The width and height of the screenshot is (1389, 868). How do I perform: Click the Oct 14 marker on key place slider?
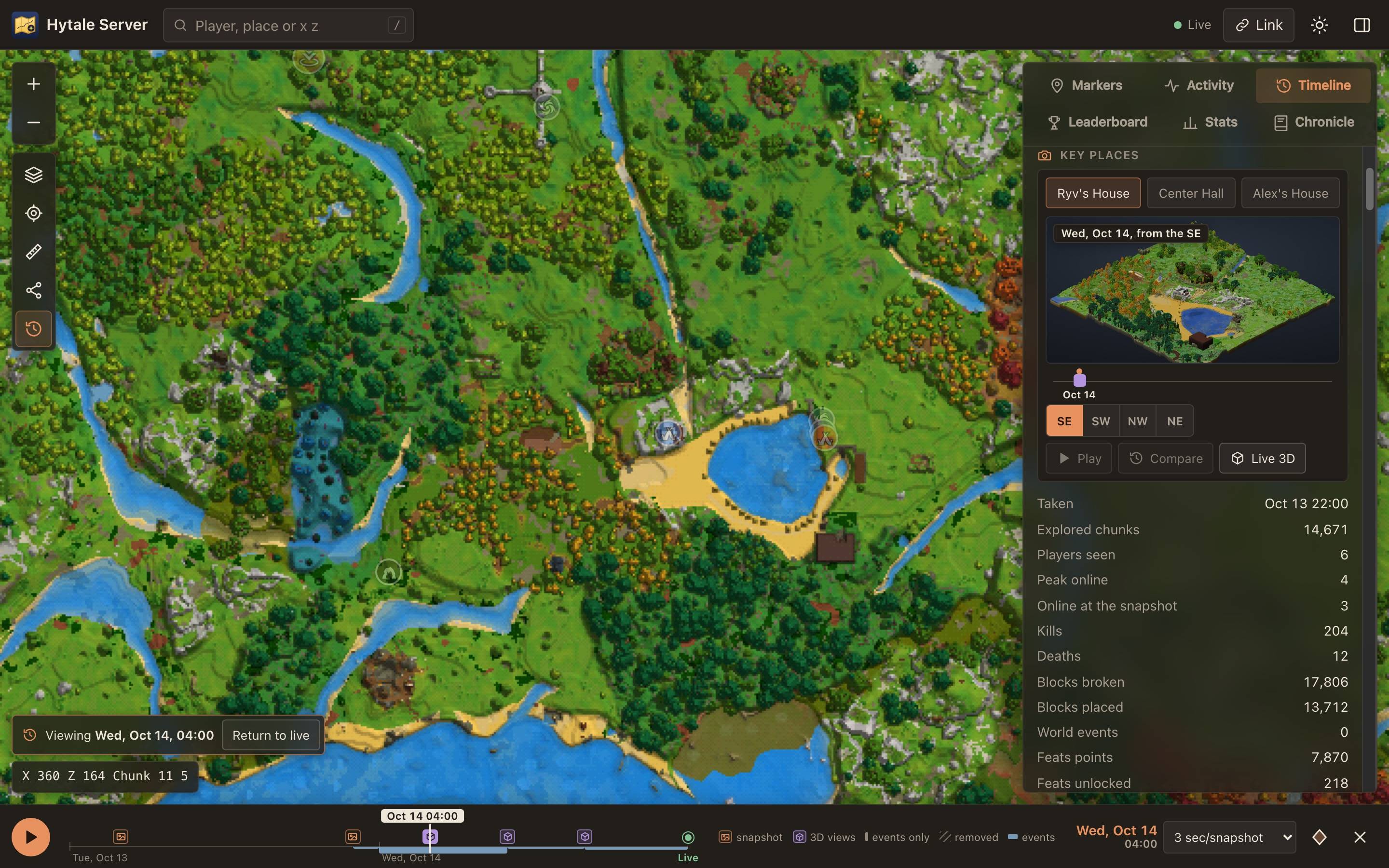1079,378
